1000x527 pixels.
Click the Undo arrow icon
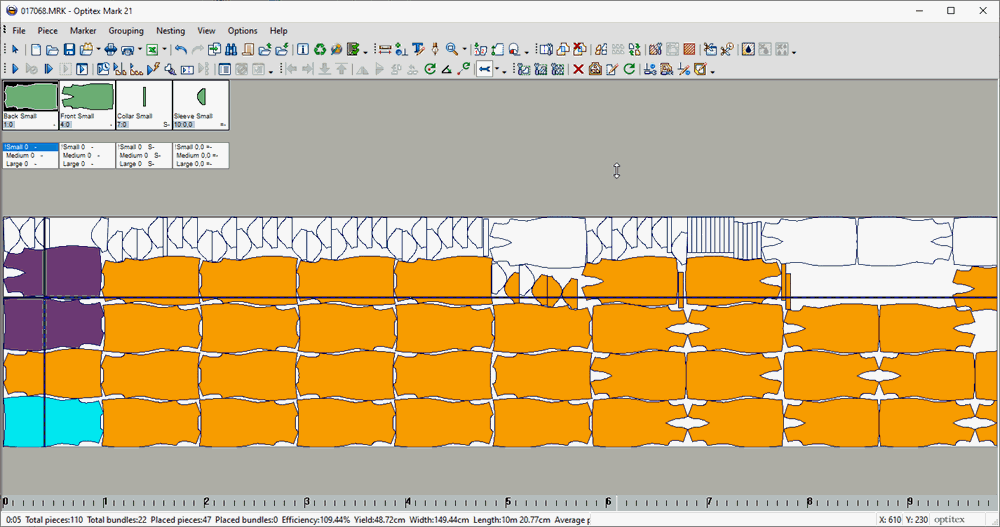coord(180,49)
